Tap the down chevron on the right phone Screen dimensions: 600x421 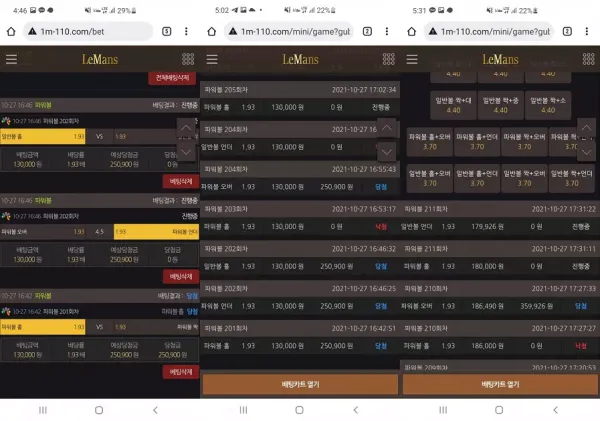pyautogui.click(x=586, y=152)
